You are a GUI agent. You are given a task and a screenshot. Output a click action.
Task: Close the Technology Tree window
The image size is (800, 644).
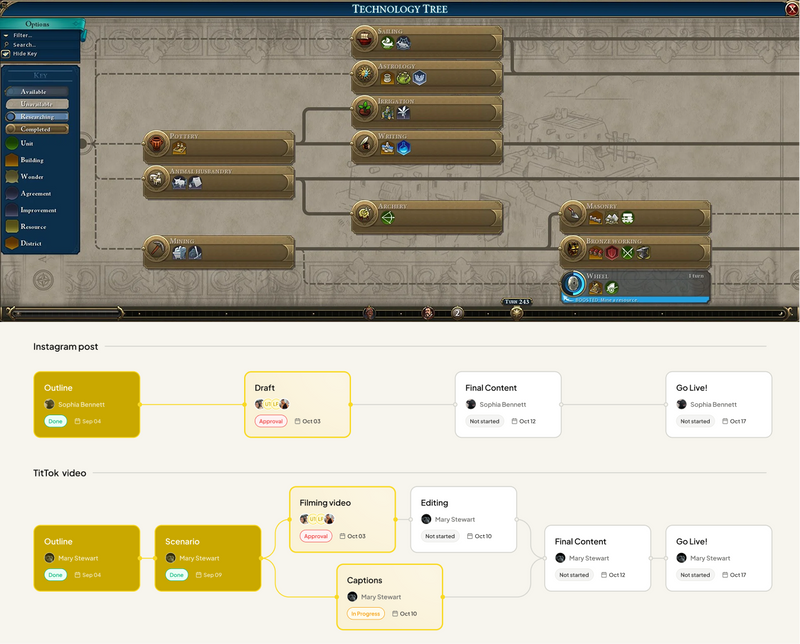coord(792,9)
